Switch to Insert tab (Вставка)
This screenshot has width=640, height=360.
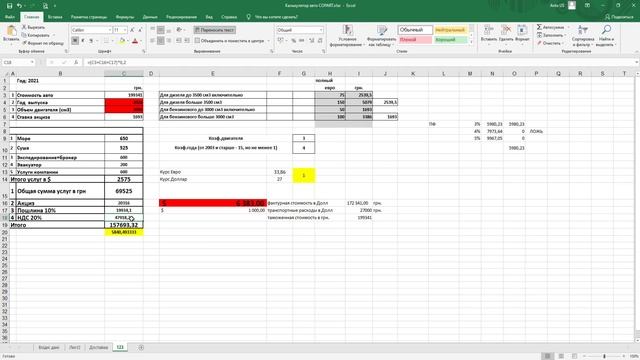click(55, 17)
